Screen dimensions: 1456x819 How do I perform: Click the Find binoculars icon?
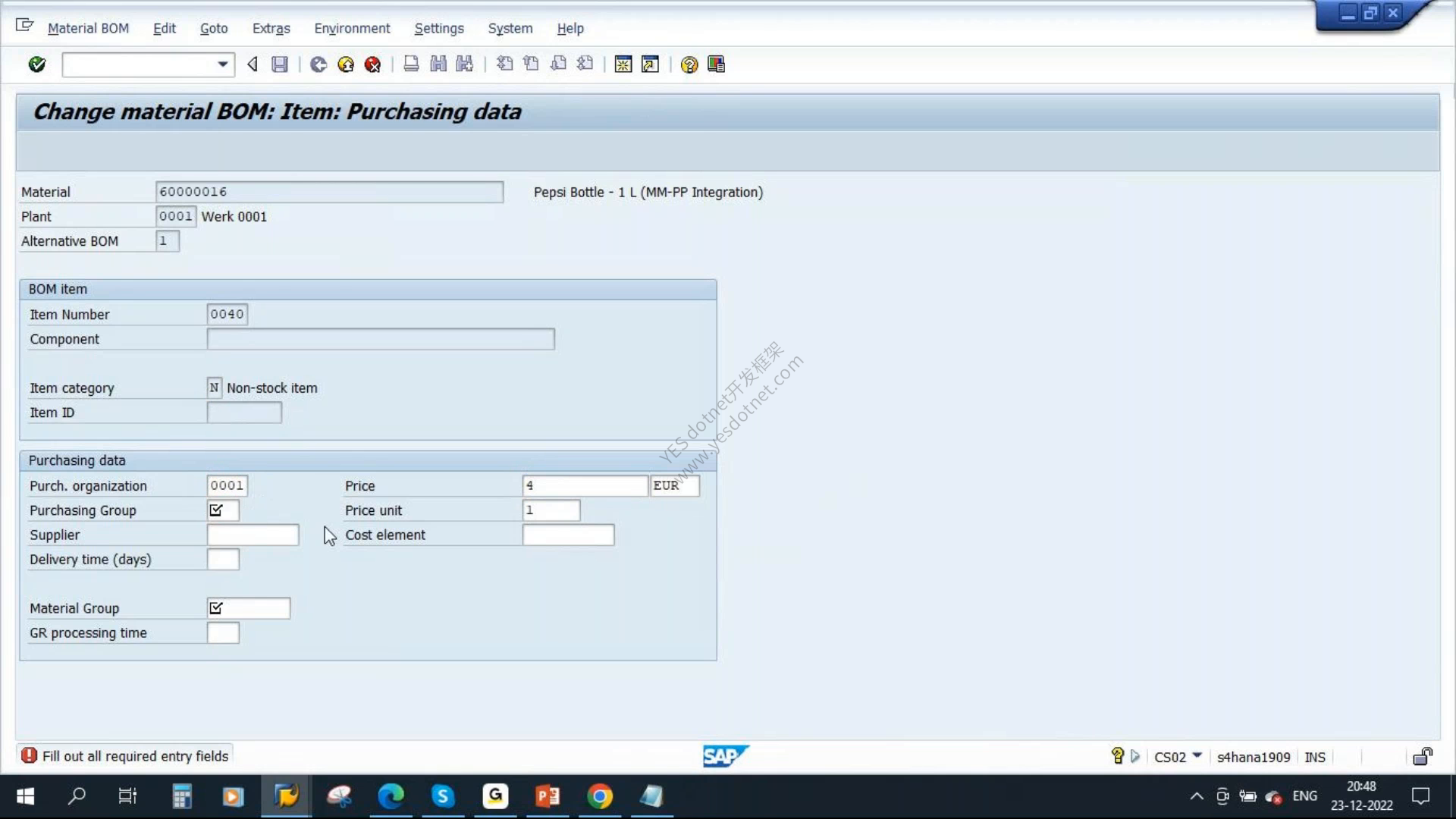pos(438,64)
